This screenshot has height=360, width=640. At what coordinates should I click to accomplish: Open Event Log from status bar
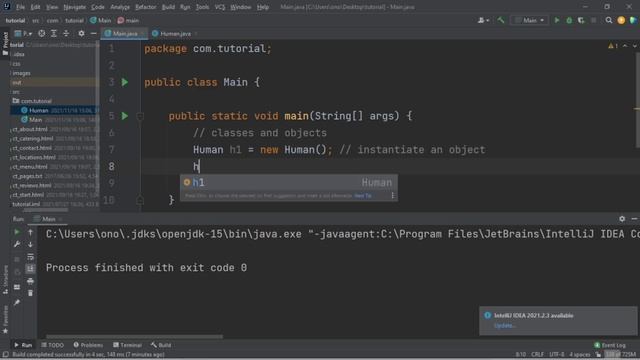click(610, 345)
